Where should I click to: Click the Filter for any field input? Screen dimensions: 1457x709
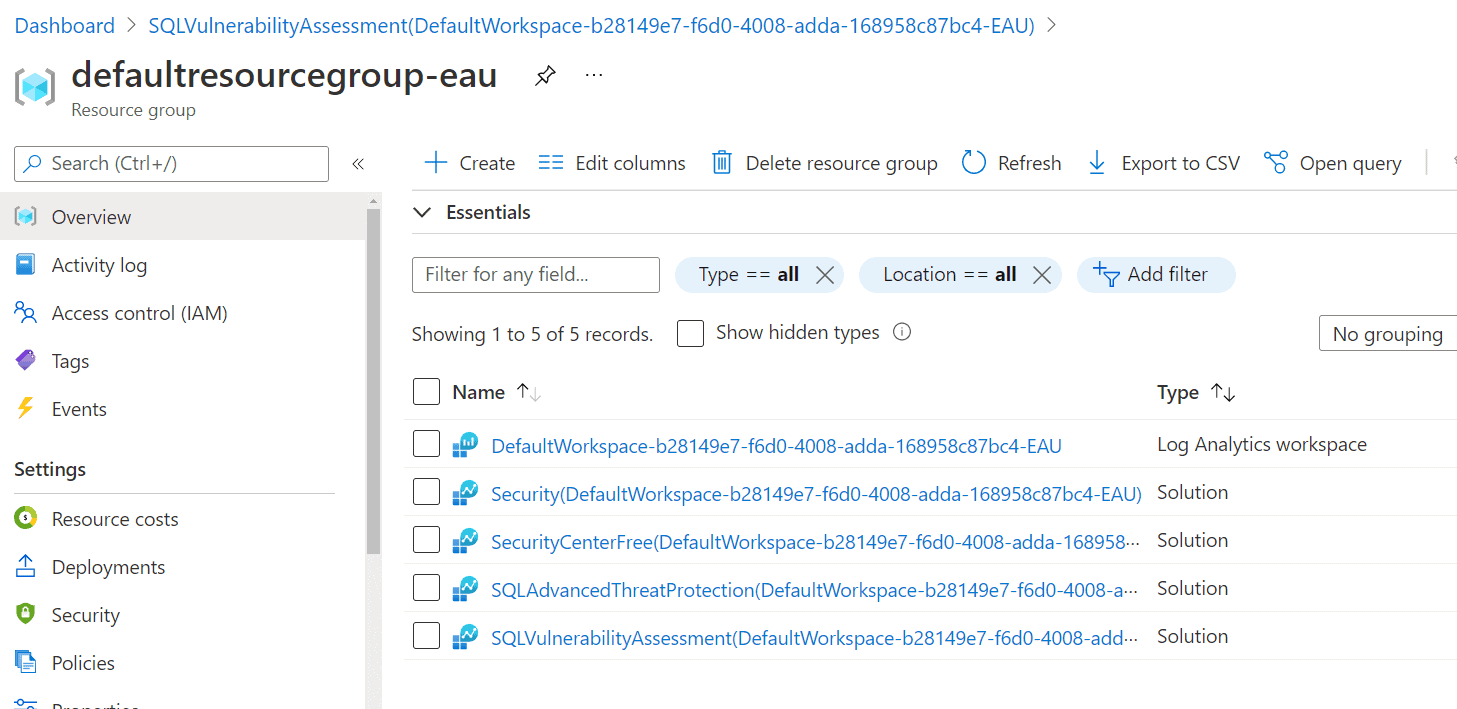tap(536, 275)
